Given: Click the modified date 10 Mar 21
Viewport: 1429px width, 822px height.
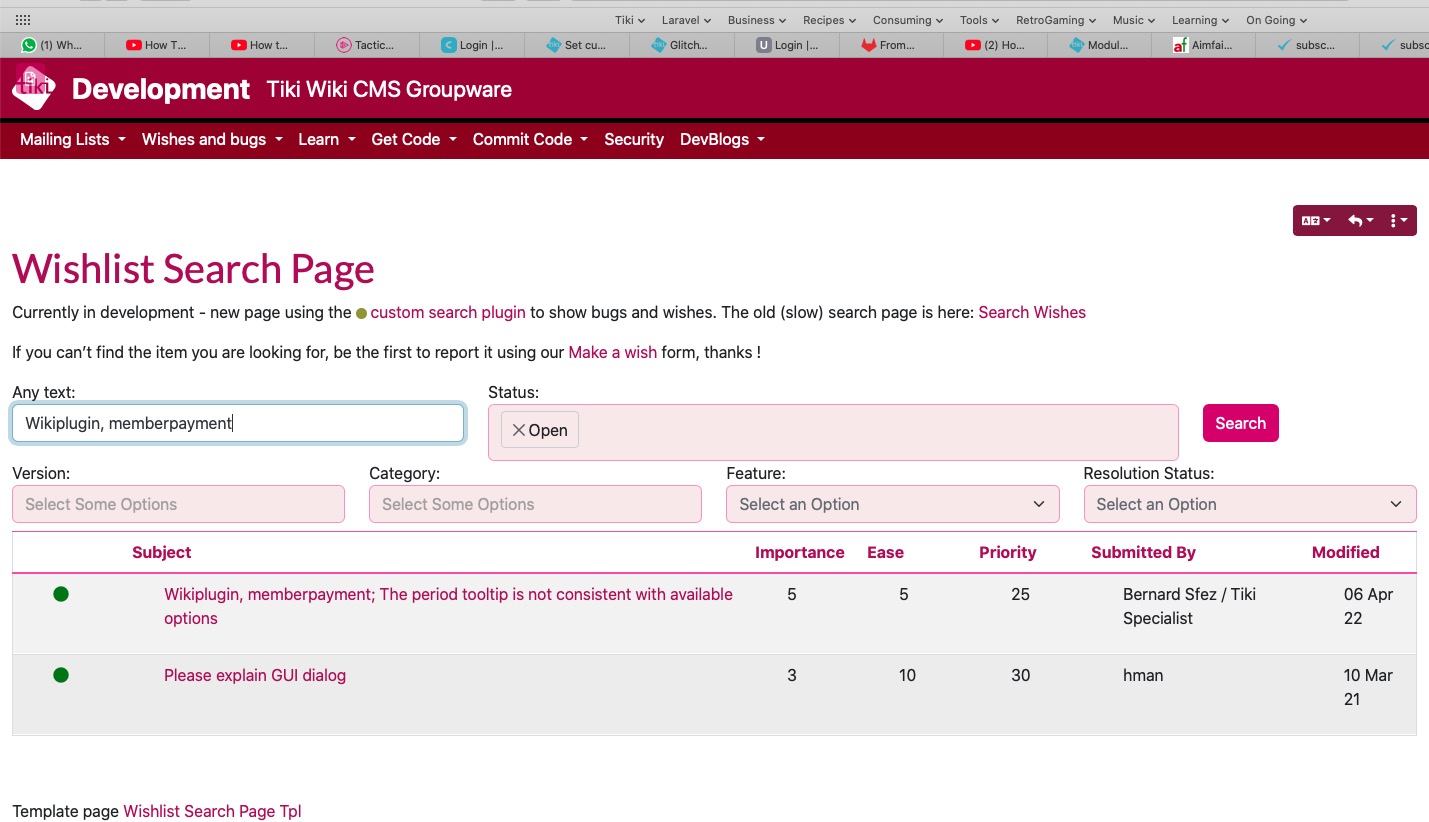Looking at the screenshot, I should [x=1368, y=687].
